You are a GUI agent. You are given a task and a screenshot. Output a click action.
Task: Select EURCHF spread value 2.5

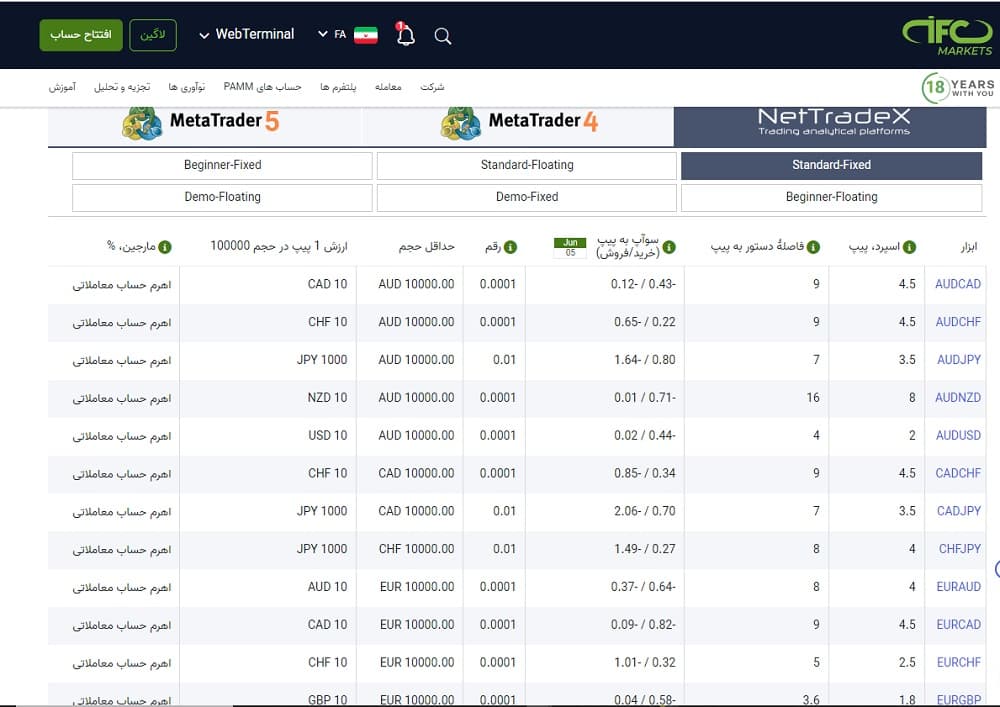907,662
